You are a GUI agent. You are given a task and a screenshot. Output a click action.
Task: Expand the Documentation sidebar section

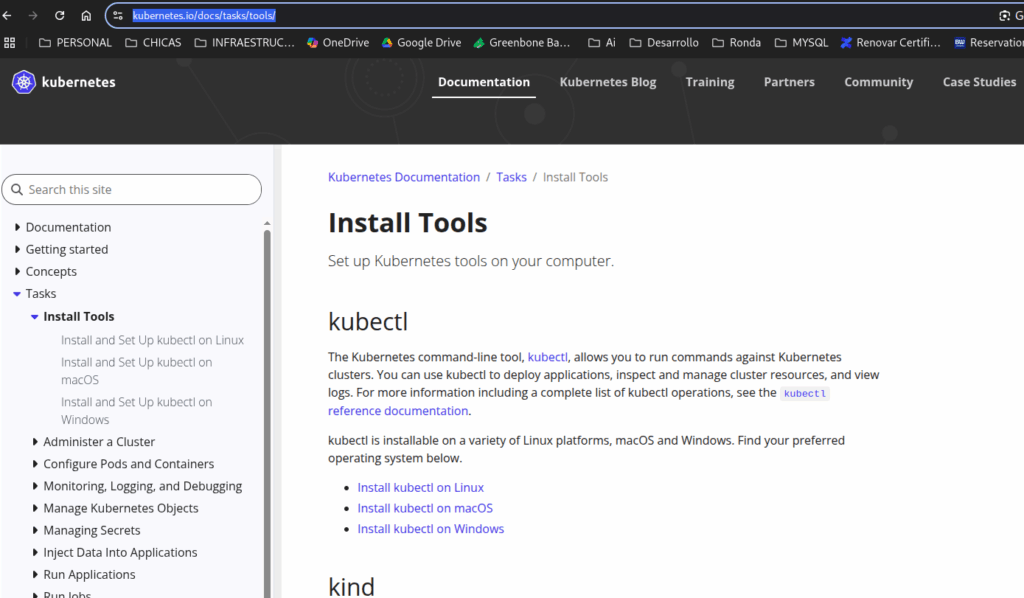coord(17,227)
